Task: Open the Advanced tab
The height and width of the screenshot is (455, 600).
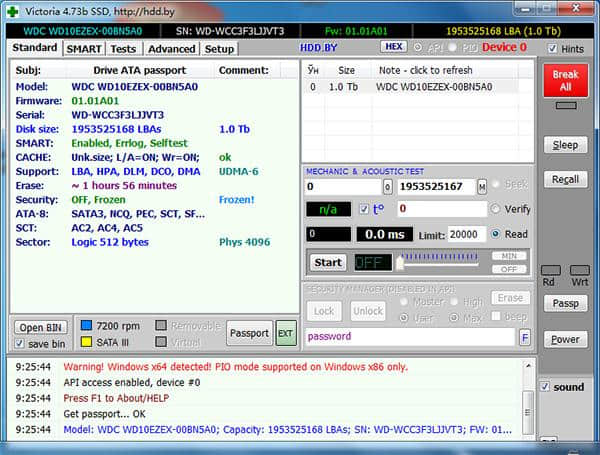Action: (171, 48)
